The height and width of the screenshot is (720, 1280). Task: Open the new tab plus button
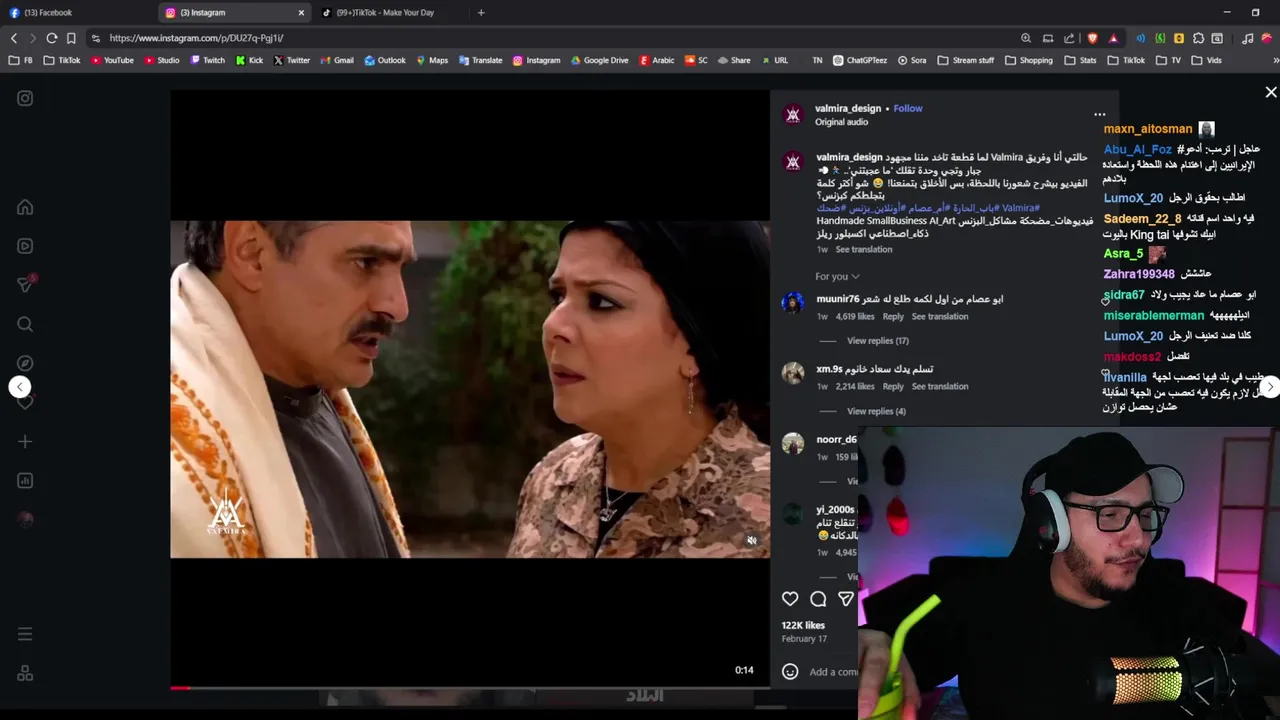pos(481,13)
